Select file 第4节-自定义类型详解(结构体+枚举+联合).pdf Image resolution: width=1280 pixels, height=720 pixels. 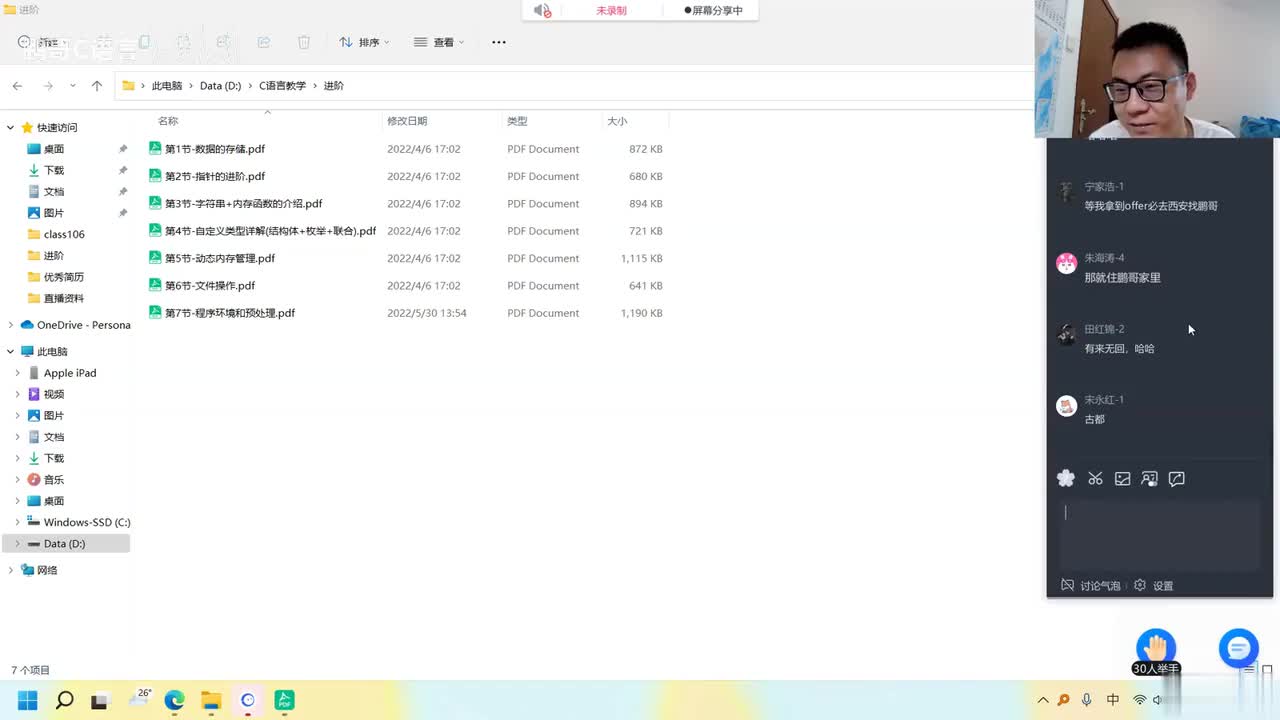270,231
